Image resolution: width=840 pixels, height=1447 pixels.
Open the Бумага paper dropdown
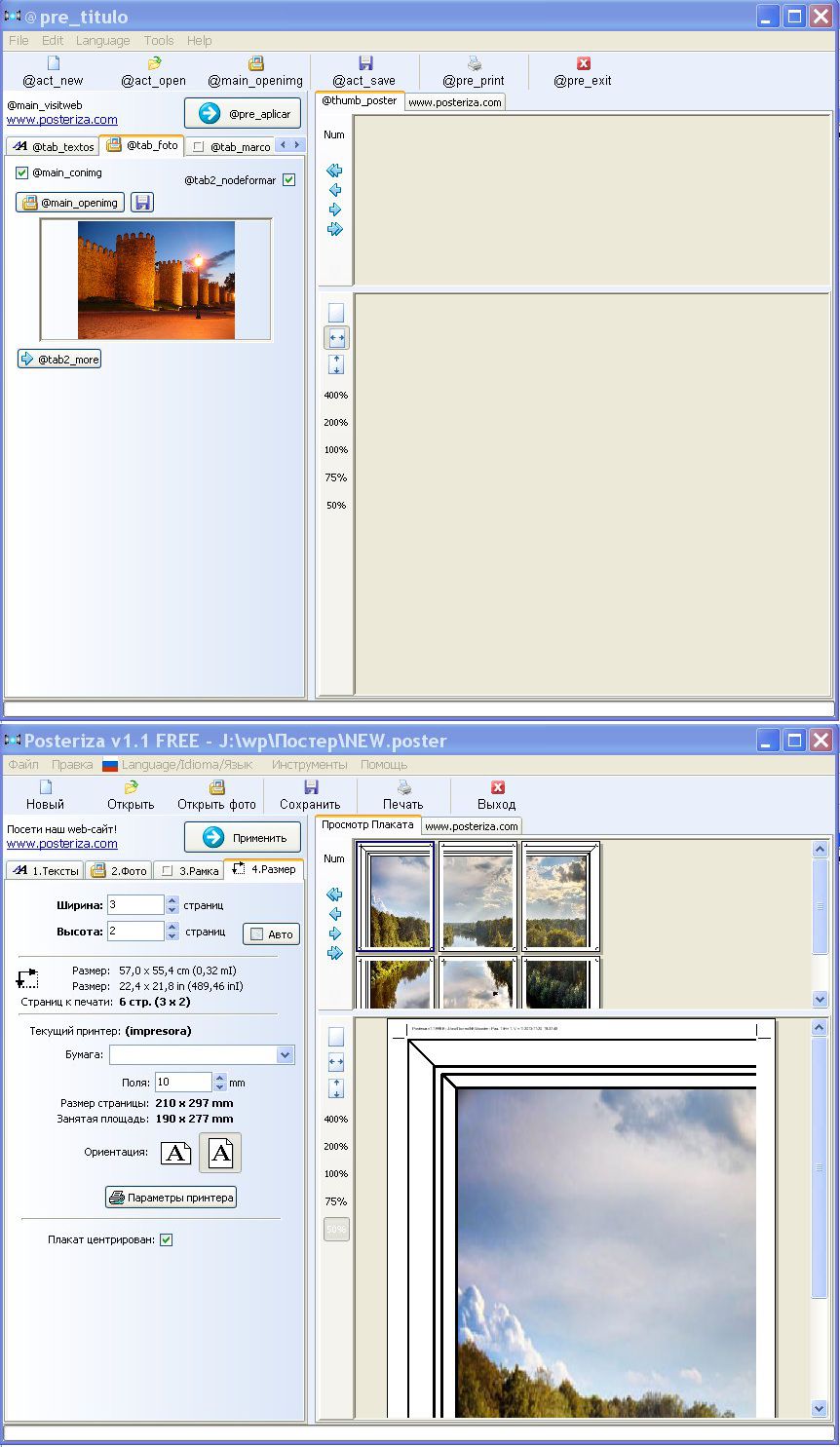click(x=286, y=1054)
